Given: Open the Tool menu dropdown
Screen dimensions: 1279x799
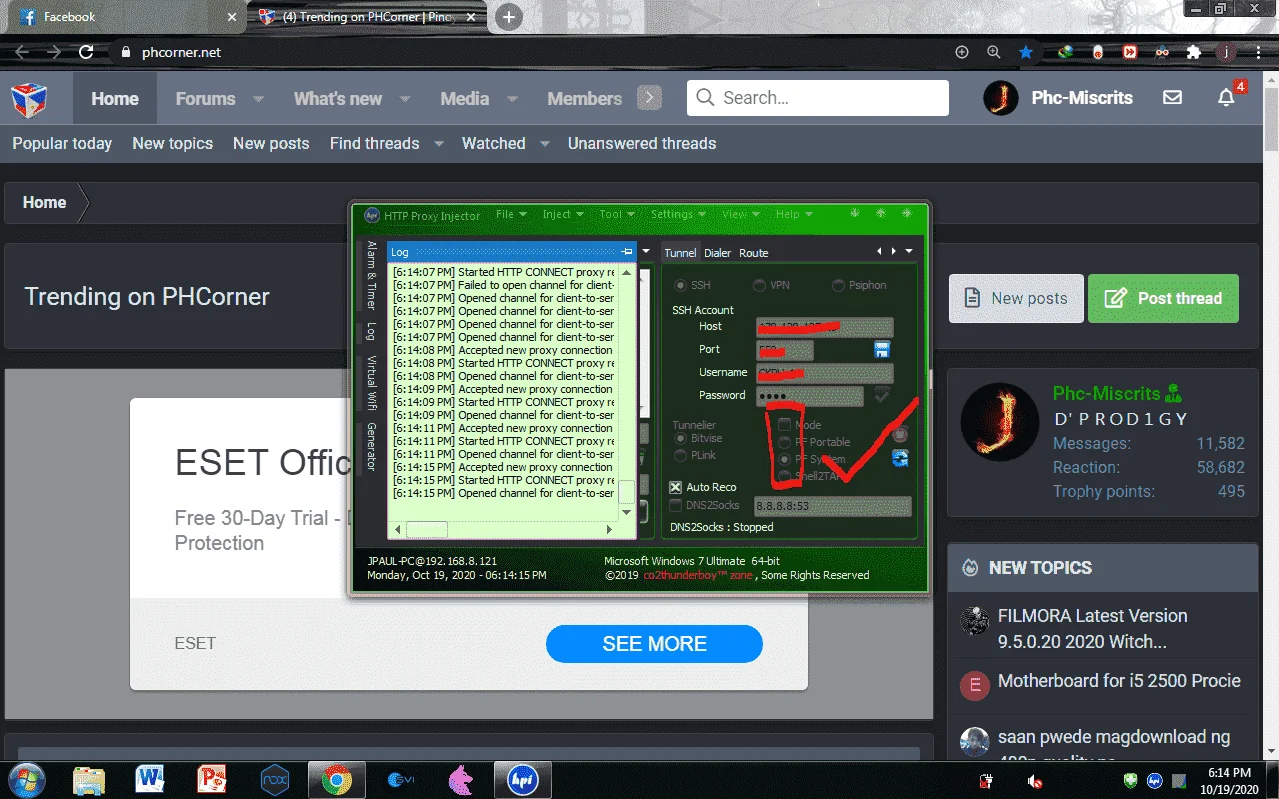Looking at the screenshot, I should click(x=617, y=214).
